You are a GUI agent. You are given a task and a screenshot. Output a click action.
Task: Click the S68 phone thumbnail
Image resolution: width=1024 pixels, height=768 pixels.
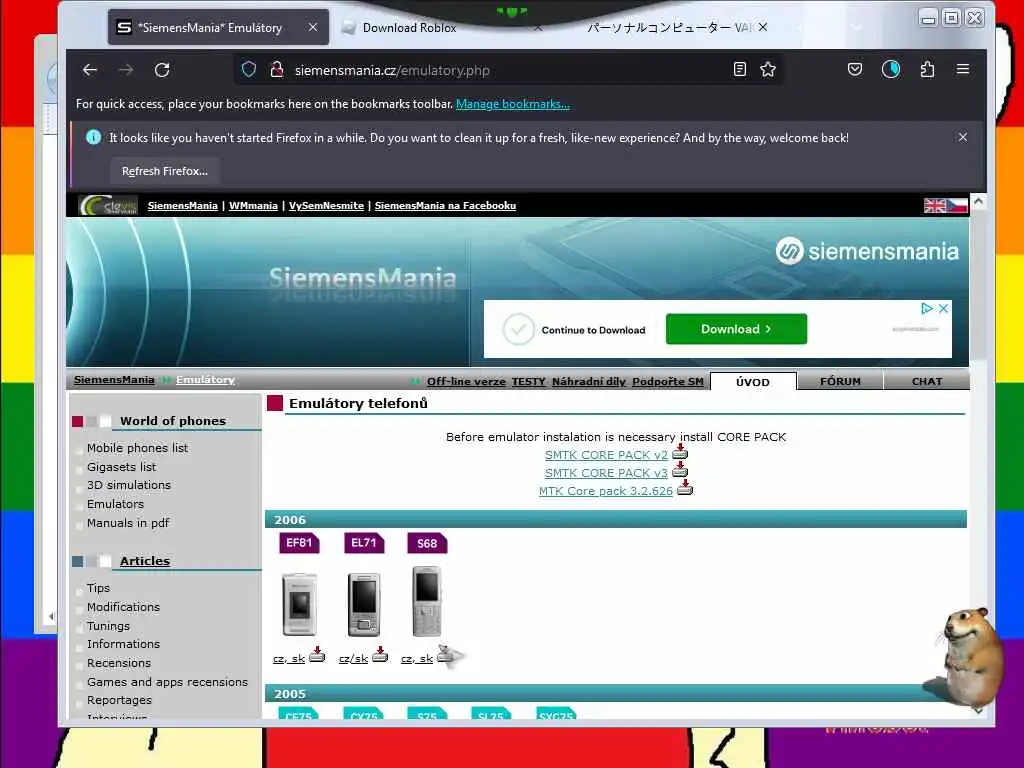click(427, 601)
